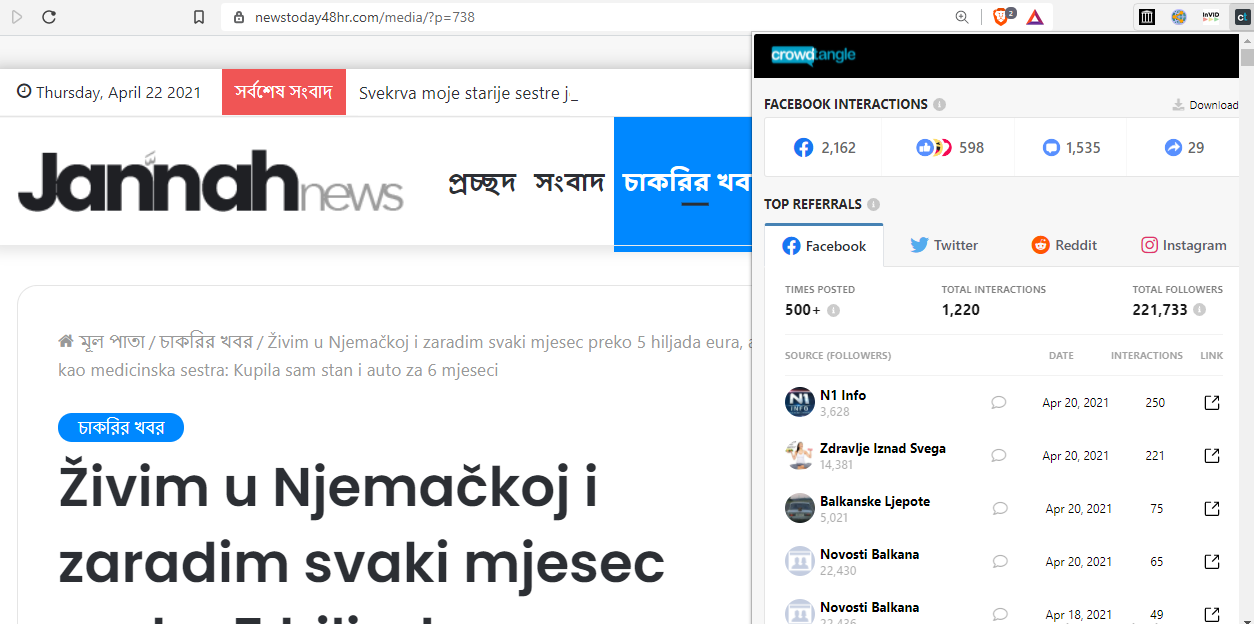Click the SOURCE (FOLLOWERS) column header
Image resolution: width=1254 pixels, height=624 pixels.
838,356
